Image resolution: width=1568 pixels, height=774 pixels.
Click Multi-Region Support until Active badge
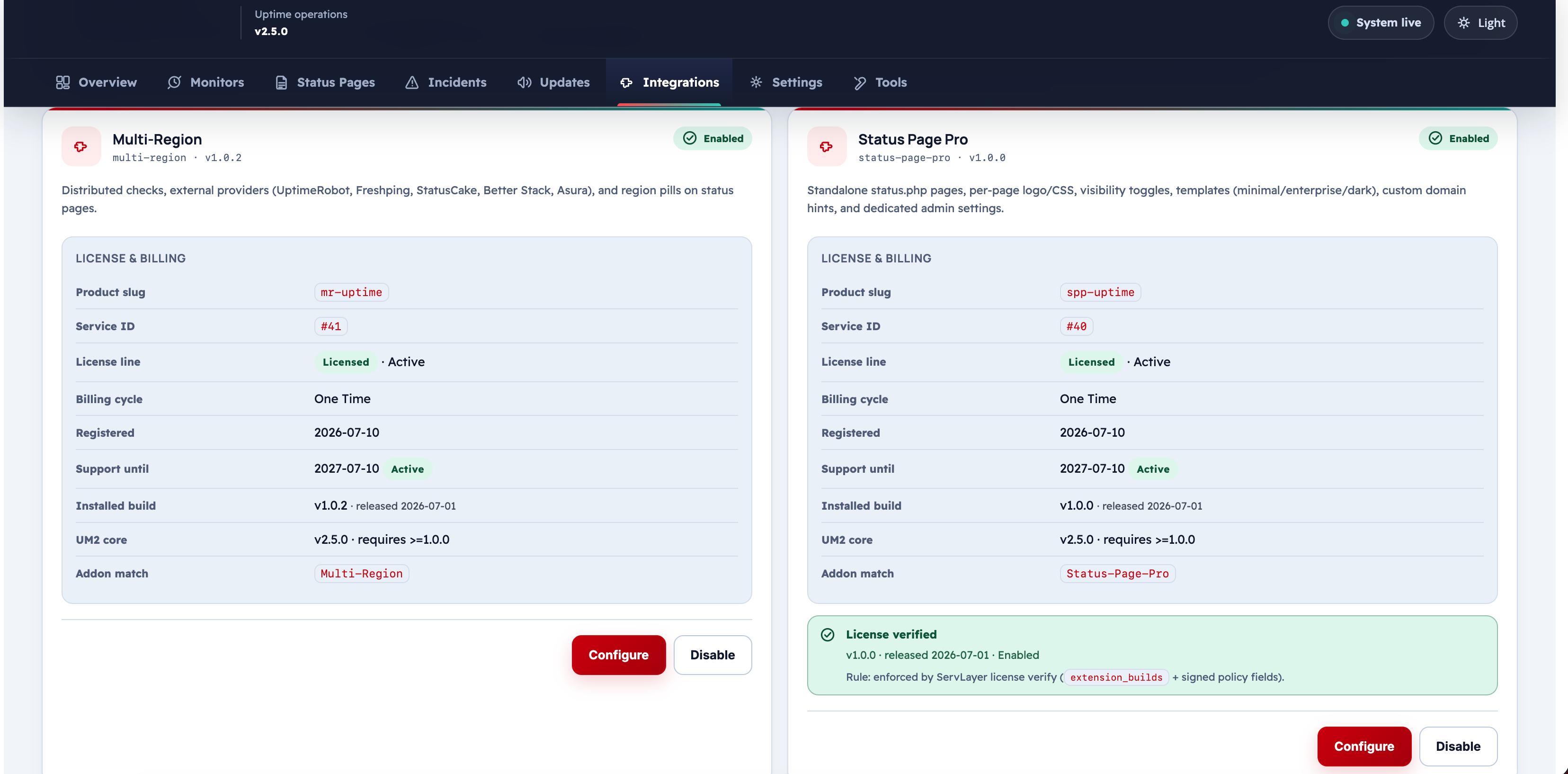click(x=407, y=469)
